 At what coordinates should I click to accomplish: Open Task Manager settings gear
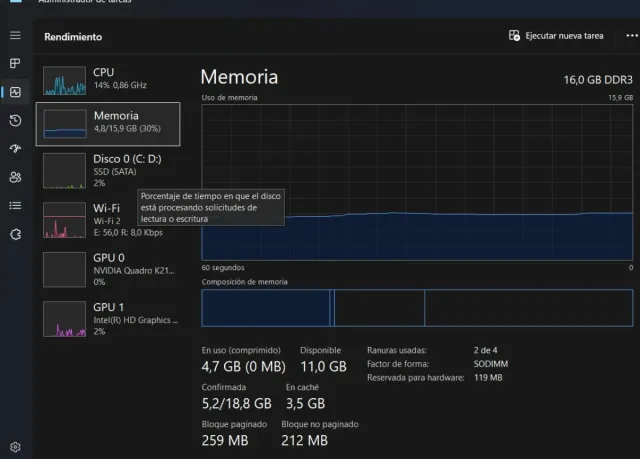(x=15, y=446)
